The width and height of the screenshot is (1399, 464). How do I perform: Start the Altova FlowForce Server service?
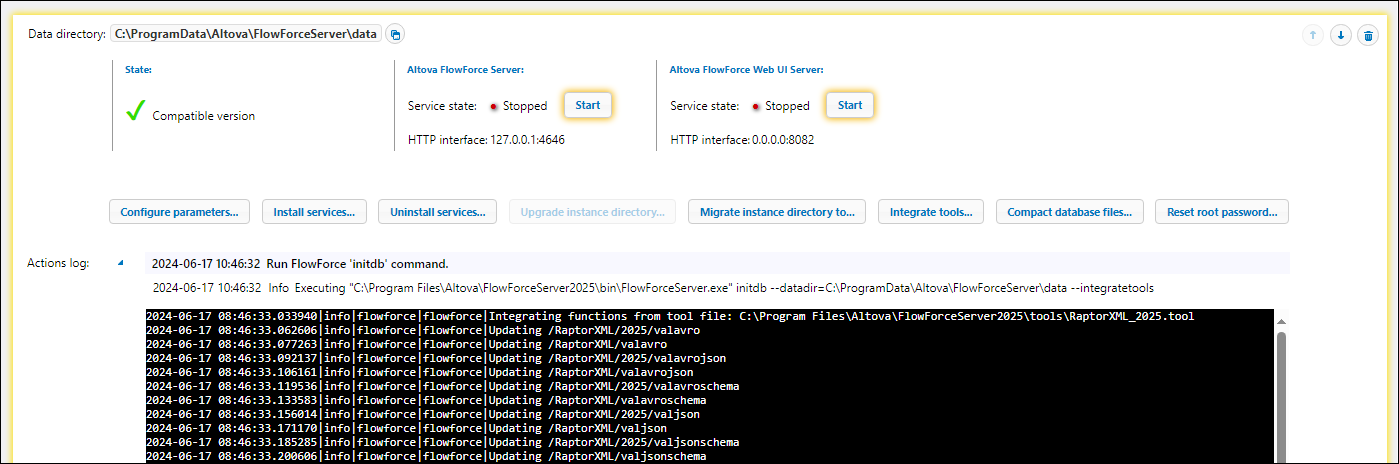(x=587, y=105)
